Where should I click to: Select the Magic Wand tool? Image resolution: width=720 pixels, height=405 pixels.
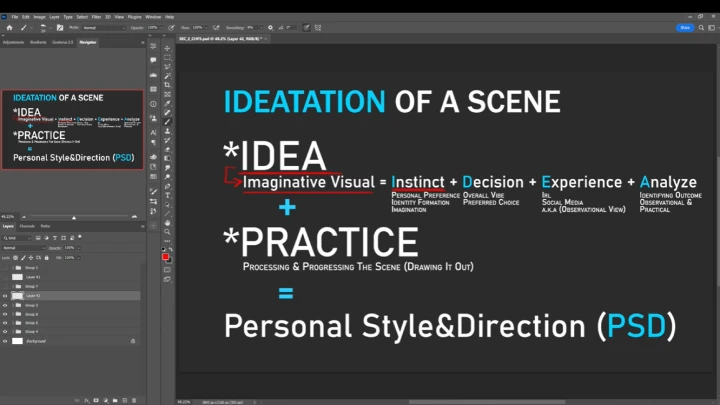tap(167, 76)
